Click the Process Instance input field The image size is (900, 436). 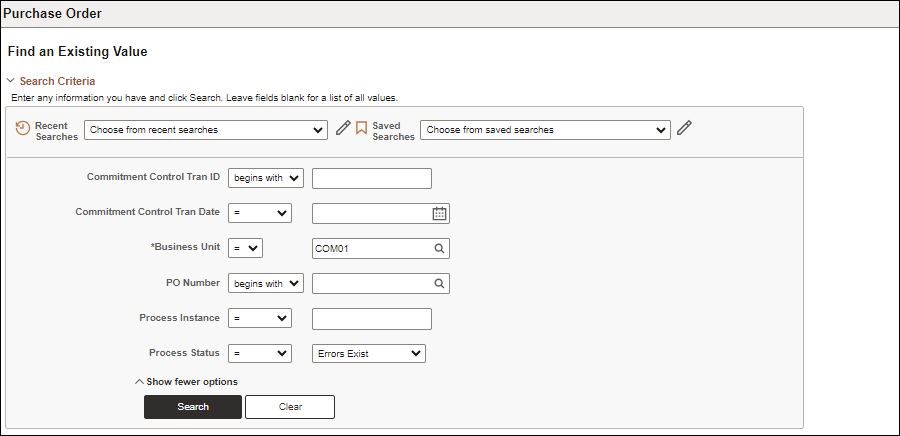(x=372, y=319)
